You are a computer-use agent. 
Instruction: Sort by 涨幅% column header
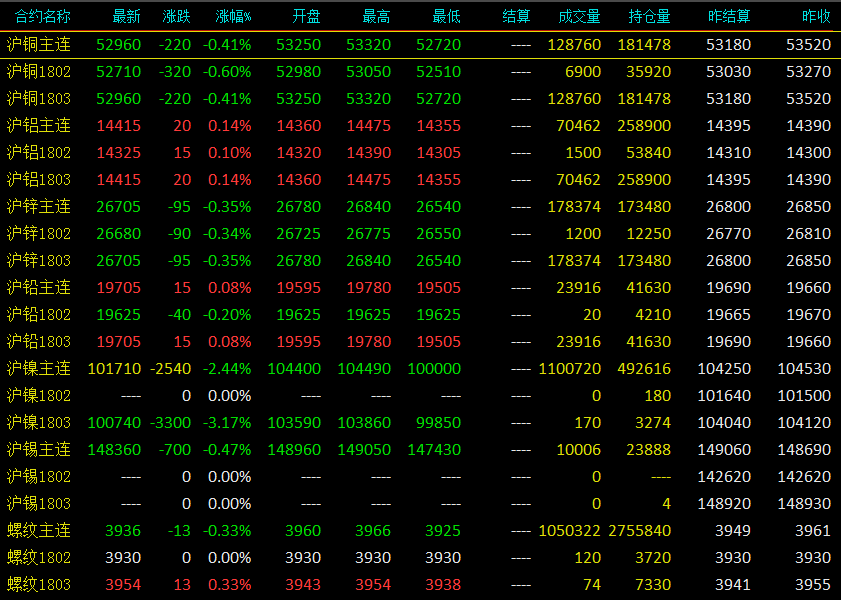[233, 17]
